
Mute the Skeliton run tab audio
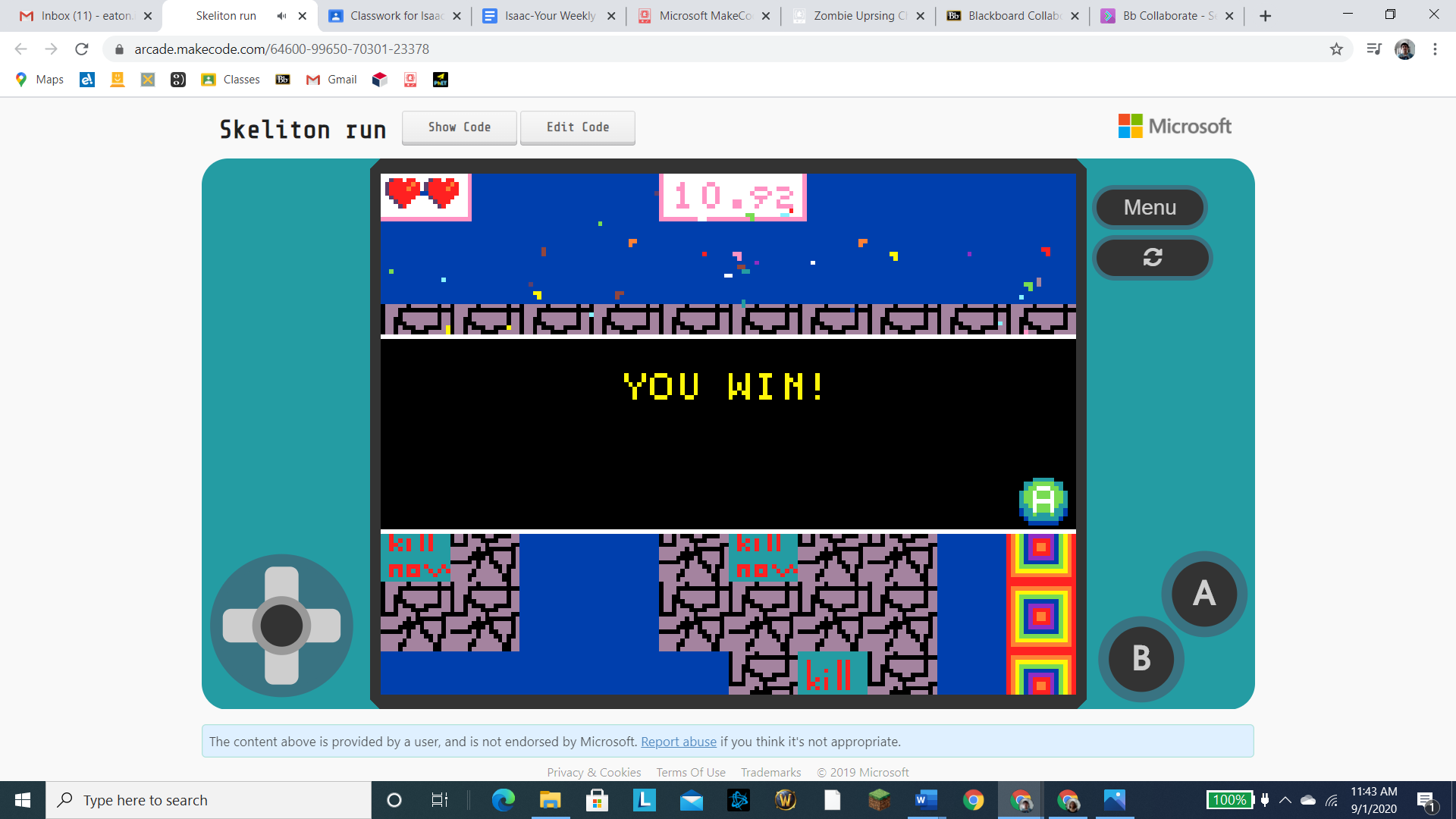[282, 16]
